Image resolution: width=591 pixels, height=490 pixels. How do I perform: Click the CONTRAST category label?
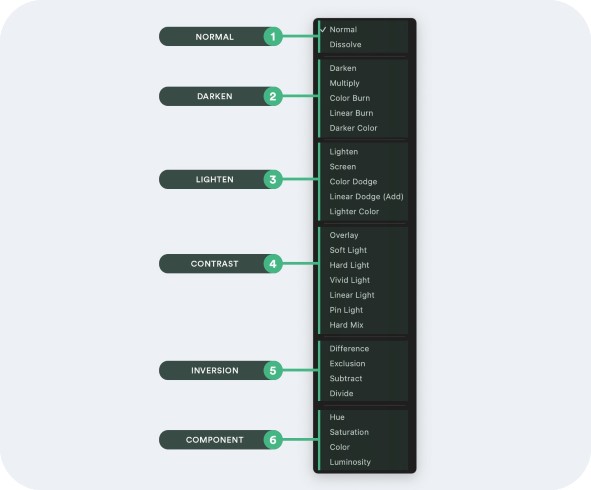214,263
